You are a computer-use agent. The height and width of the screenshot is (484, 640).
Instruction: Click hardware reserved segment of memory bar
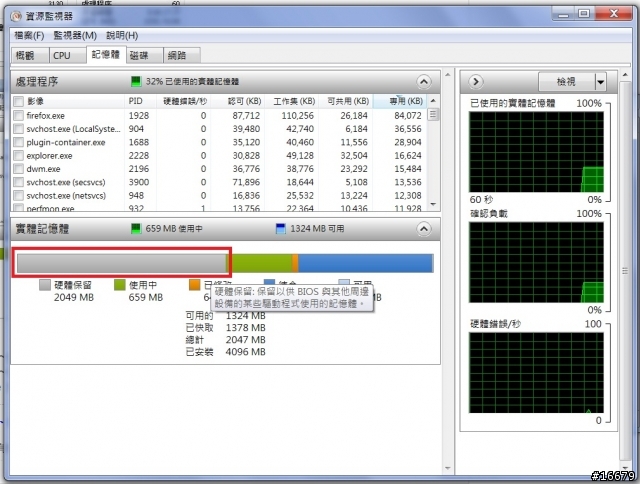(122, 263)
